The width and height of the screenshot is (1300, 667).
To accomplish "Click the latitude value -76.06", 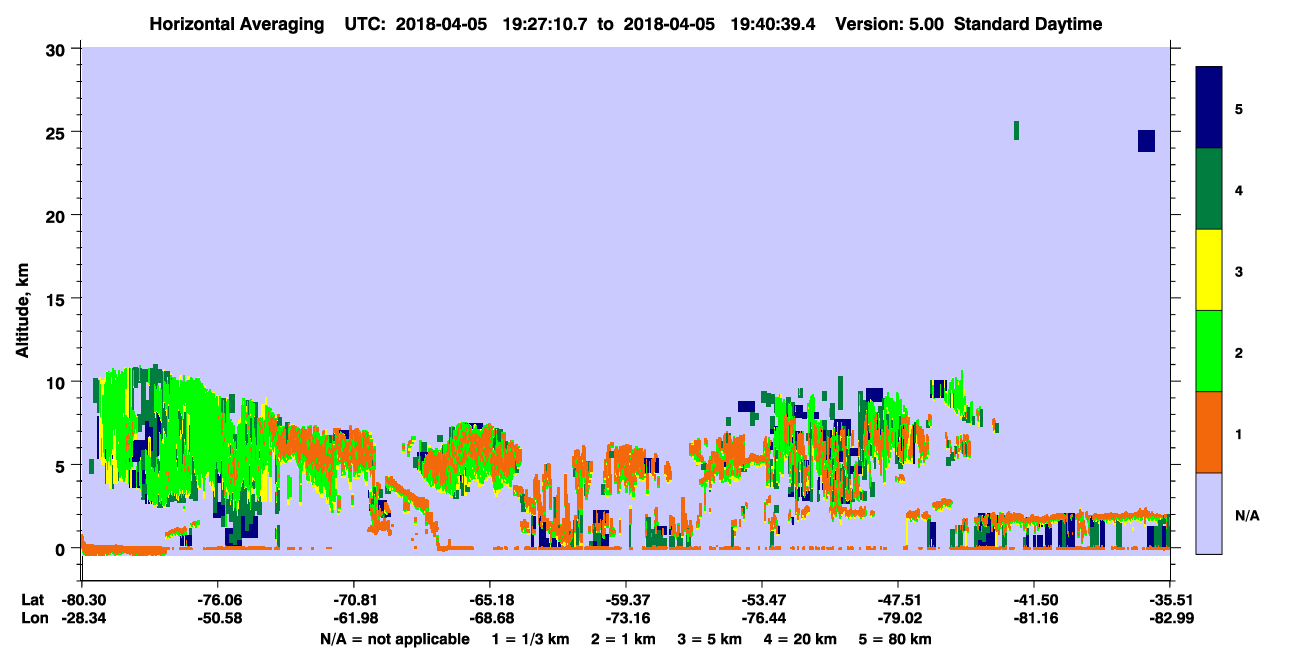I will coord(217,601).
